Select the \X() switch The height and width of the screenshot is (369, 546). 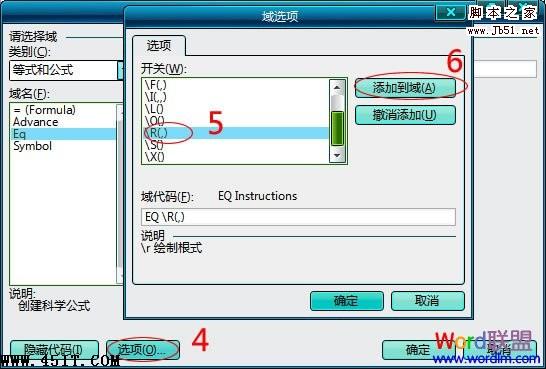235,157
